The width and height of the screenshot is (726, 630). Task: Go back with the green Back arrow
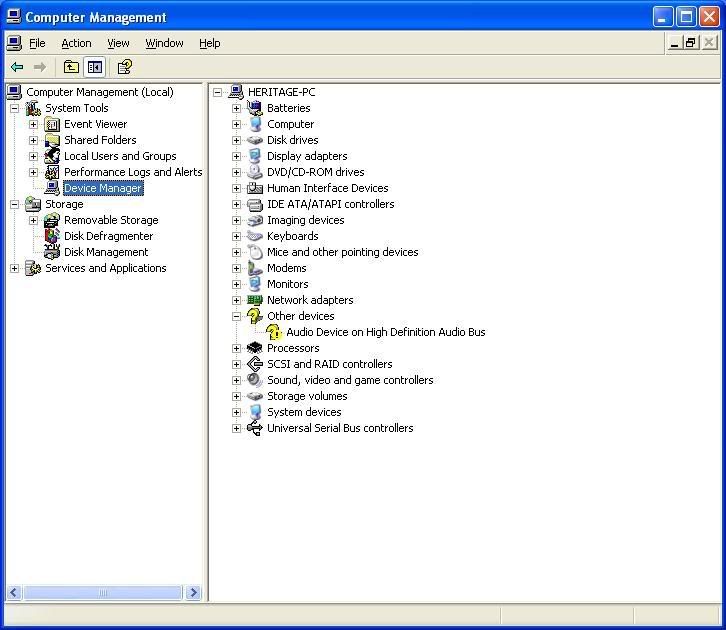[17, 67]
